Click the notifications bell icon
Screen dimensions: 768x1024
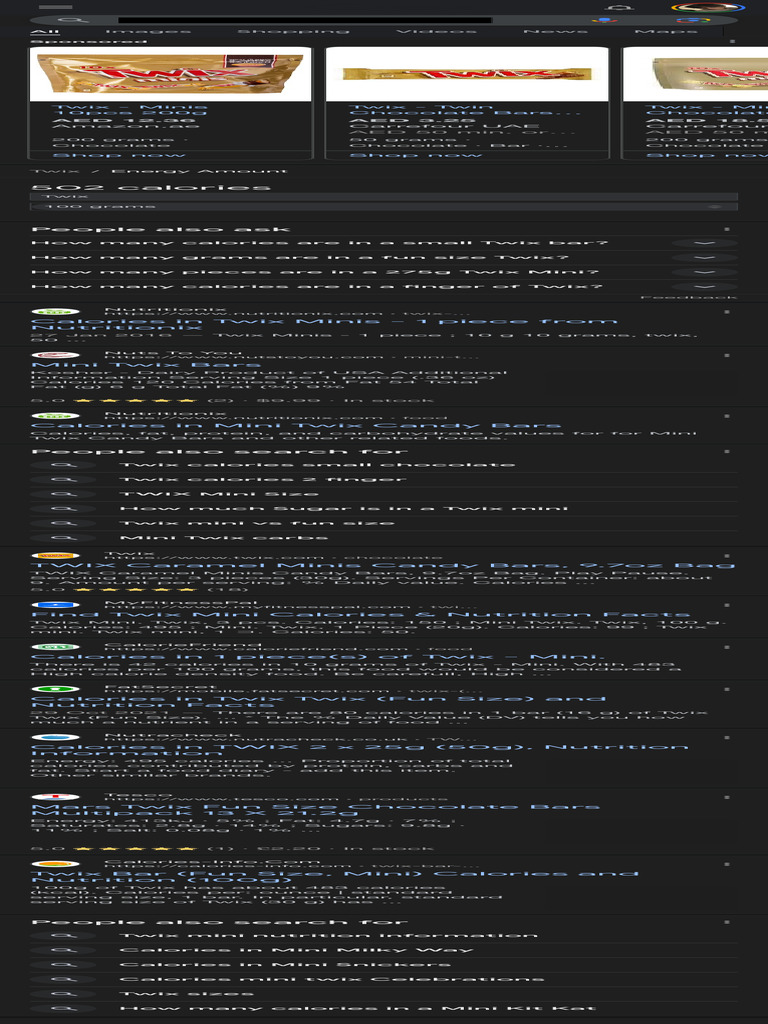(618, 8)
